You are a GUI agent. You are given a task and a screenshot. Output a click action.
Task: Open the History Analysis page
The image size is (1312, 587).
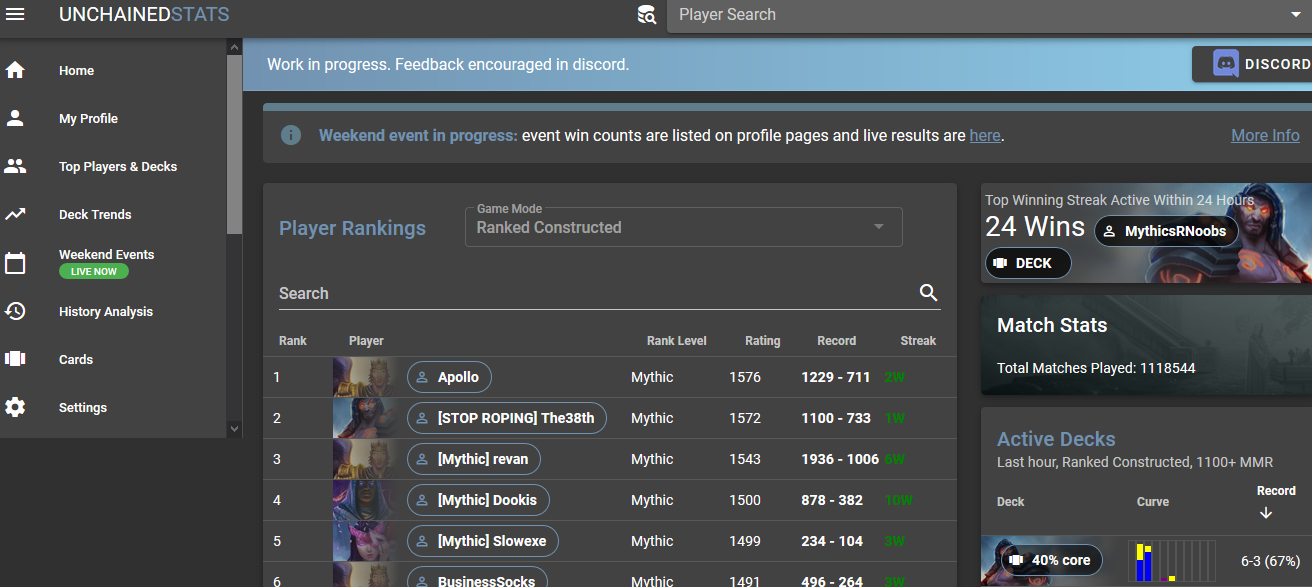(114, 311)
